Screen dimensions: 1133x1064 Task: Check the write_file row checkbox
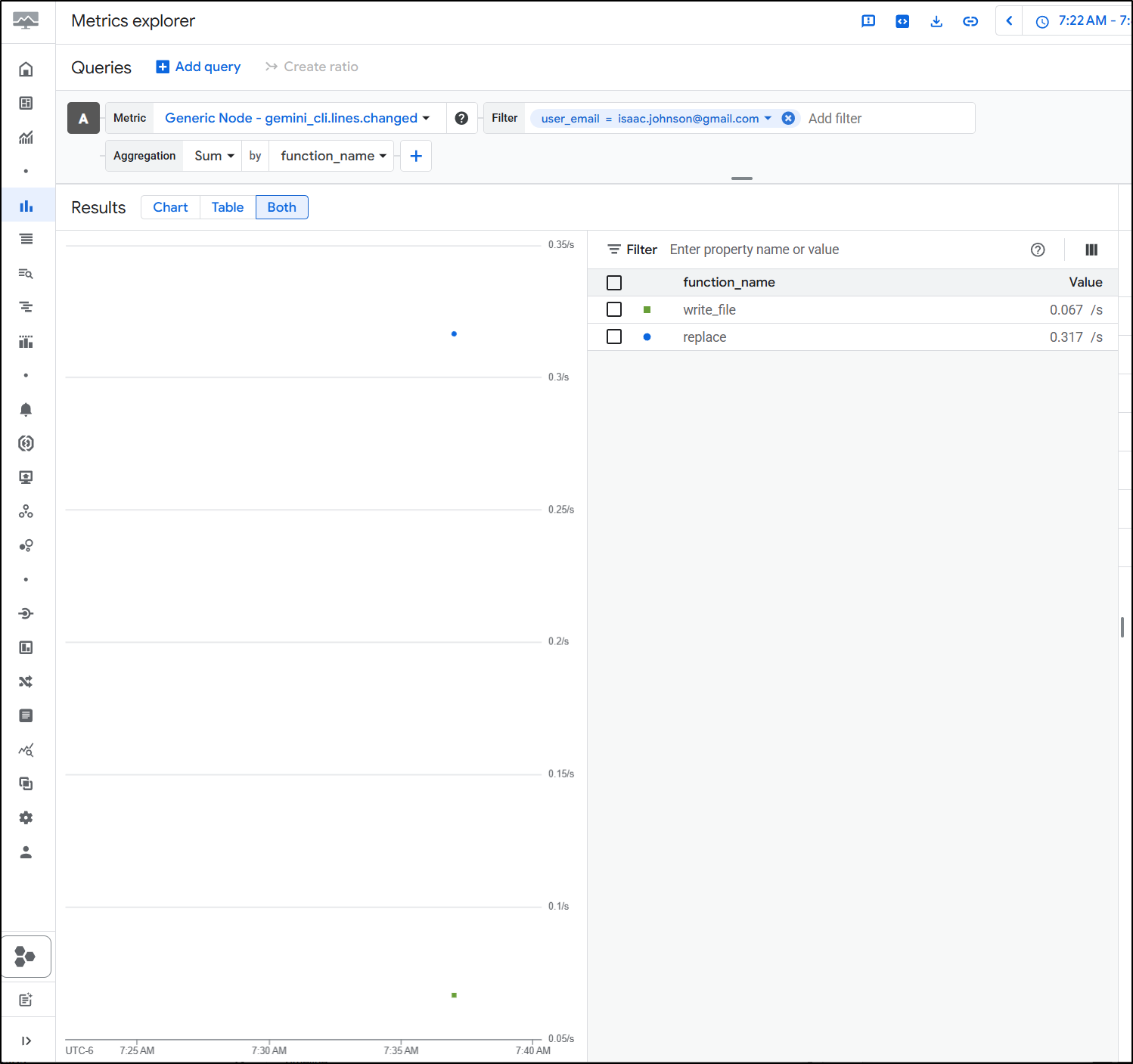tap(614, 309)
